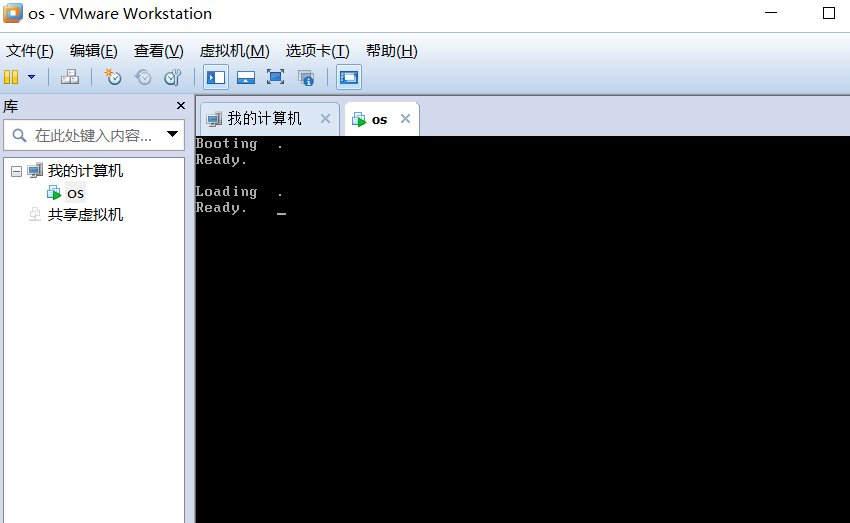Click the VMware Workstation title bar icon

coord(12,13)
